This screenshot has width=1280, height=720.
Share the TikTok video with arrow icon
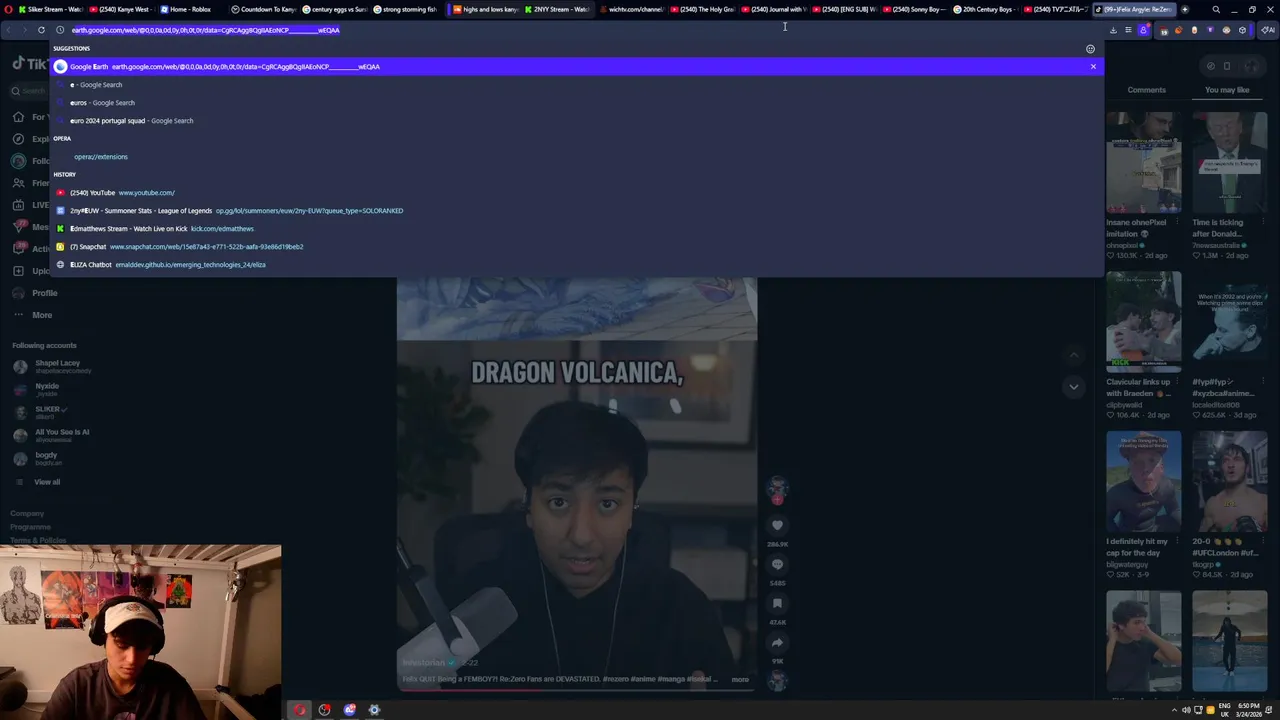(x=777, y=642)
